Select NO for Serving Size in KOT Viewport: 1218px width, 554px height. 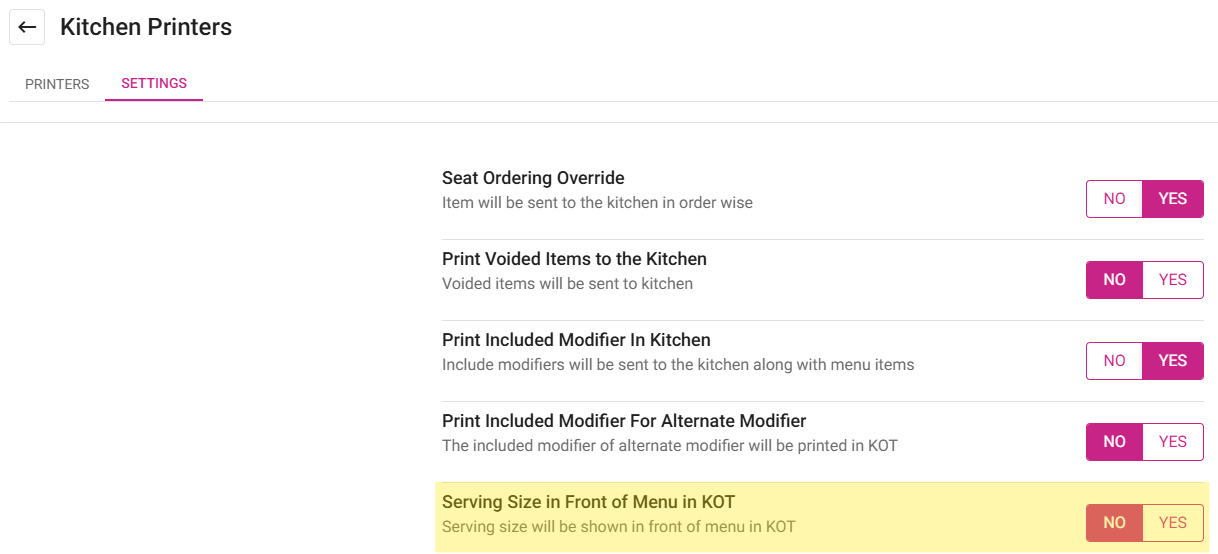coord(1114,523)
